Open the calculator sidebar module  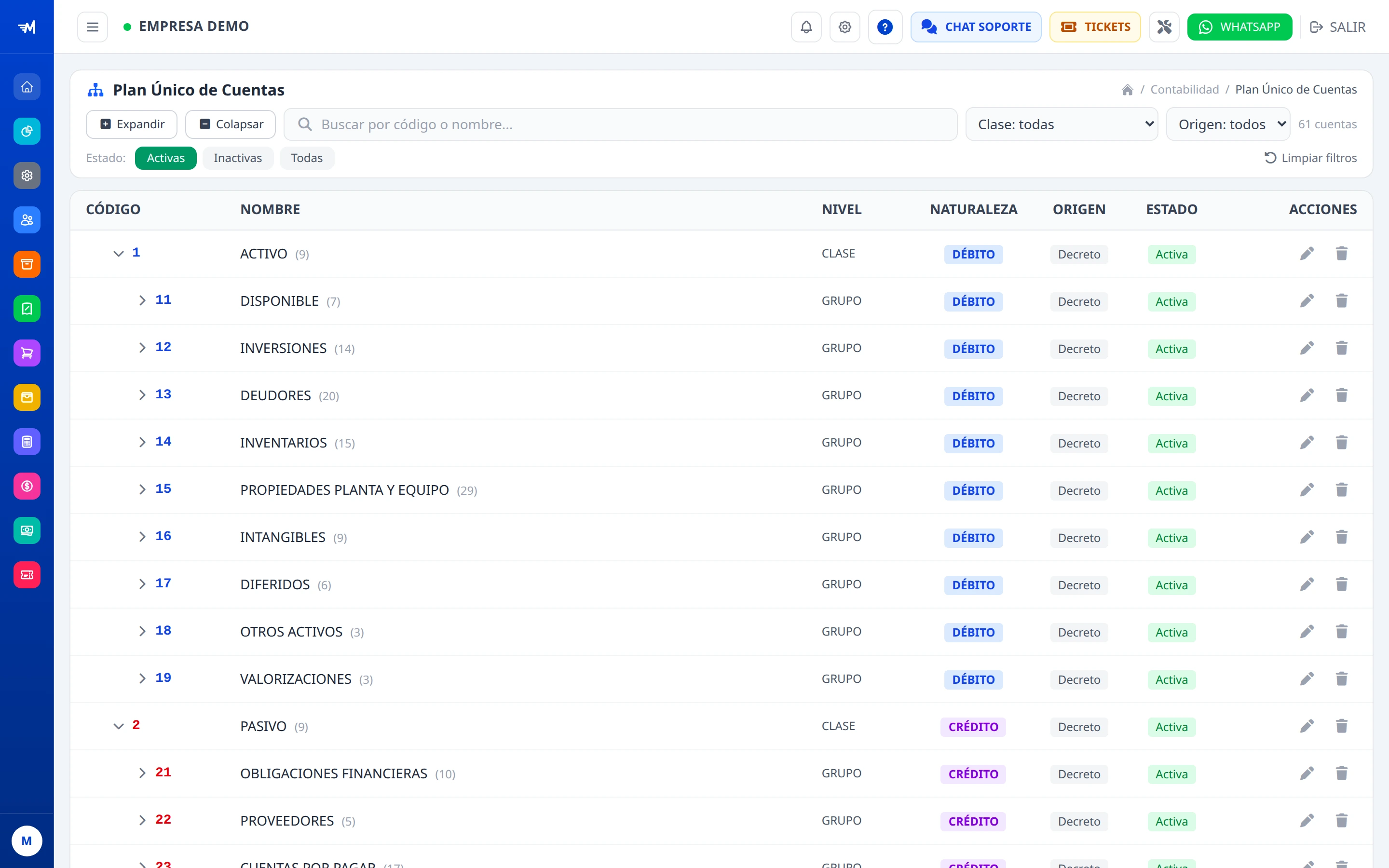[27, 442]
